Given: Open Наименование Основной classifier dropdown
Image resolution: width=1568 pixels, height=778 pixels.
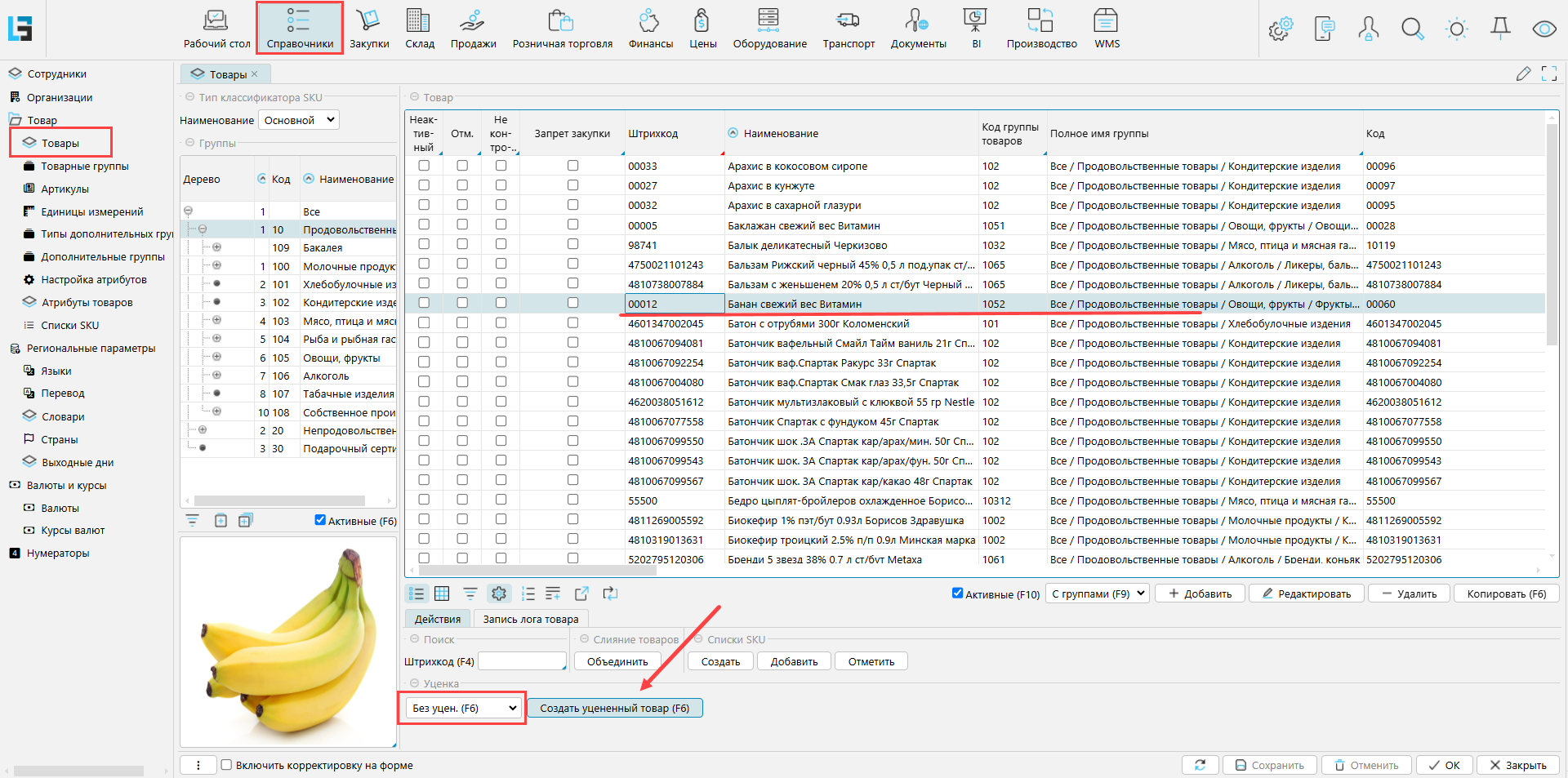Looking at the screenshot, I should point(300,120).
